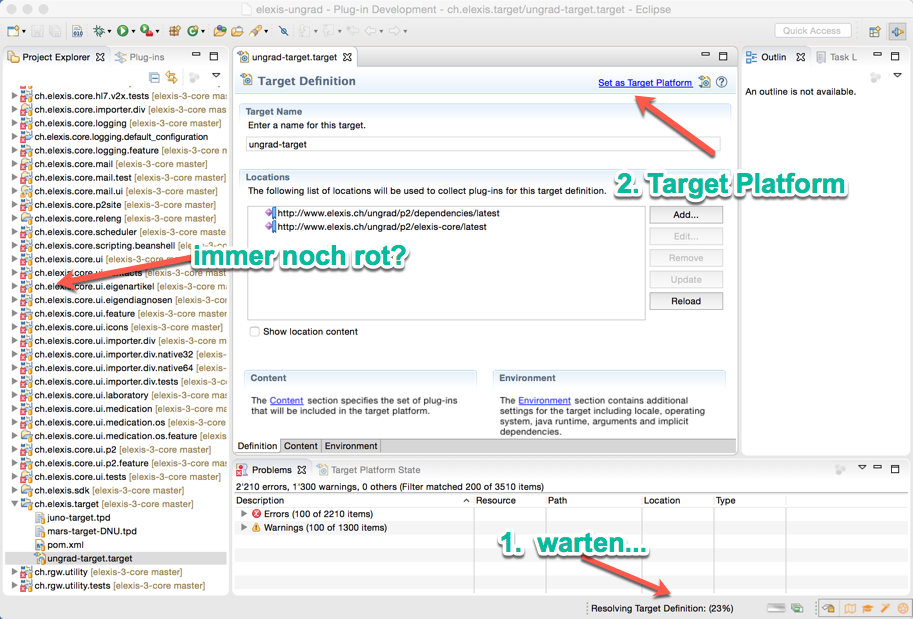Viewport: 913px width, 619px height.
Task: Click the tag icon in the status bar
Action: pos(830,609)
